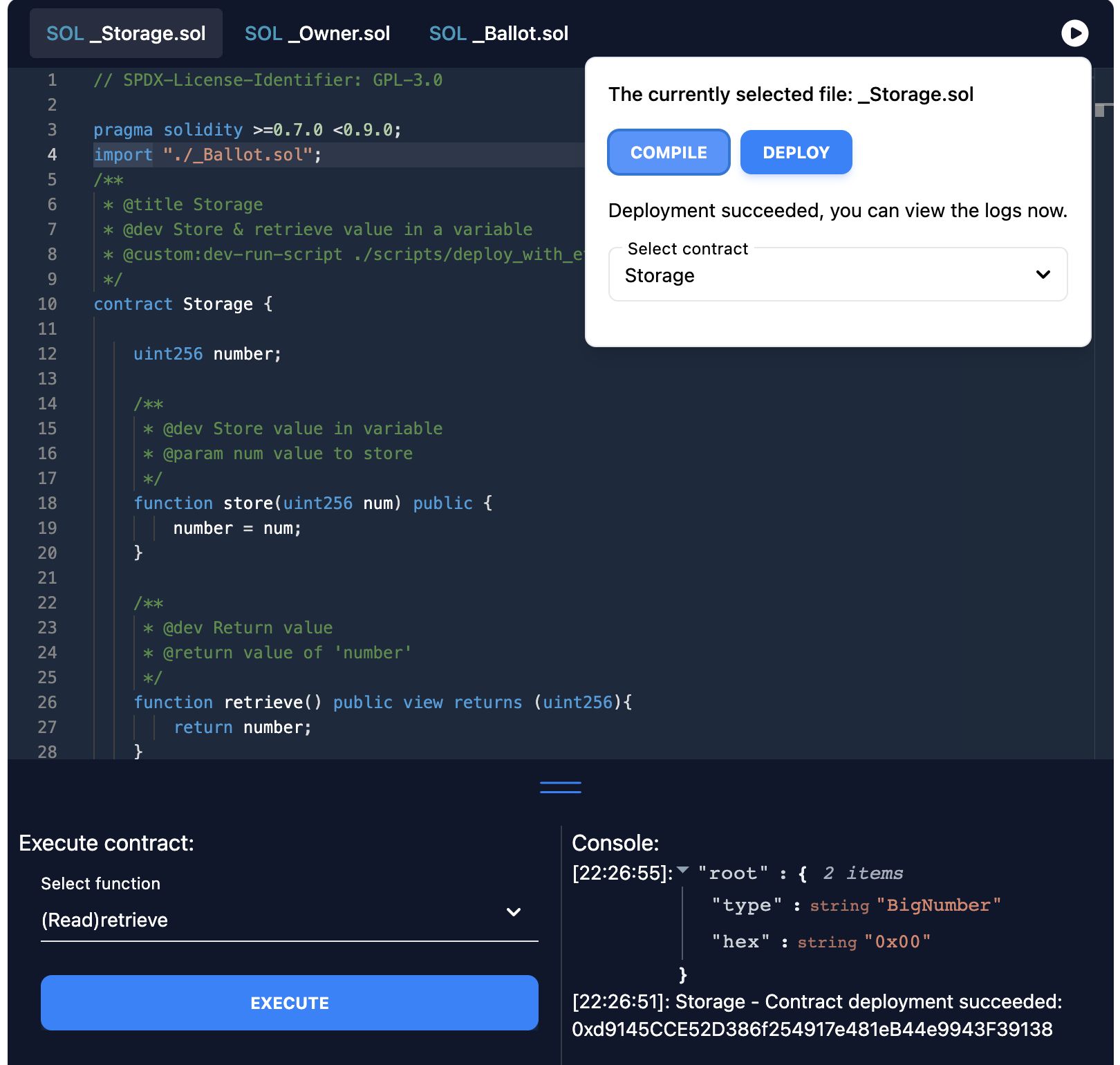Click the '@custom:dev-run-script' comment line

tap(344, 254)
